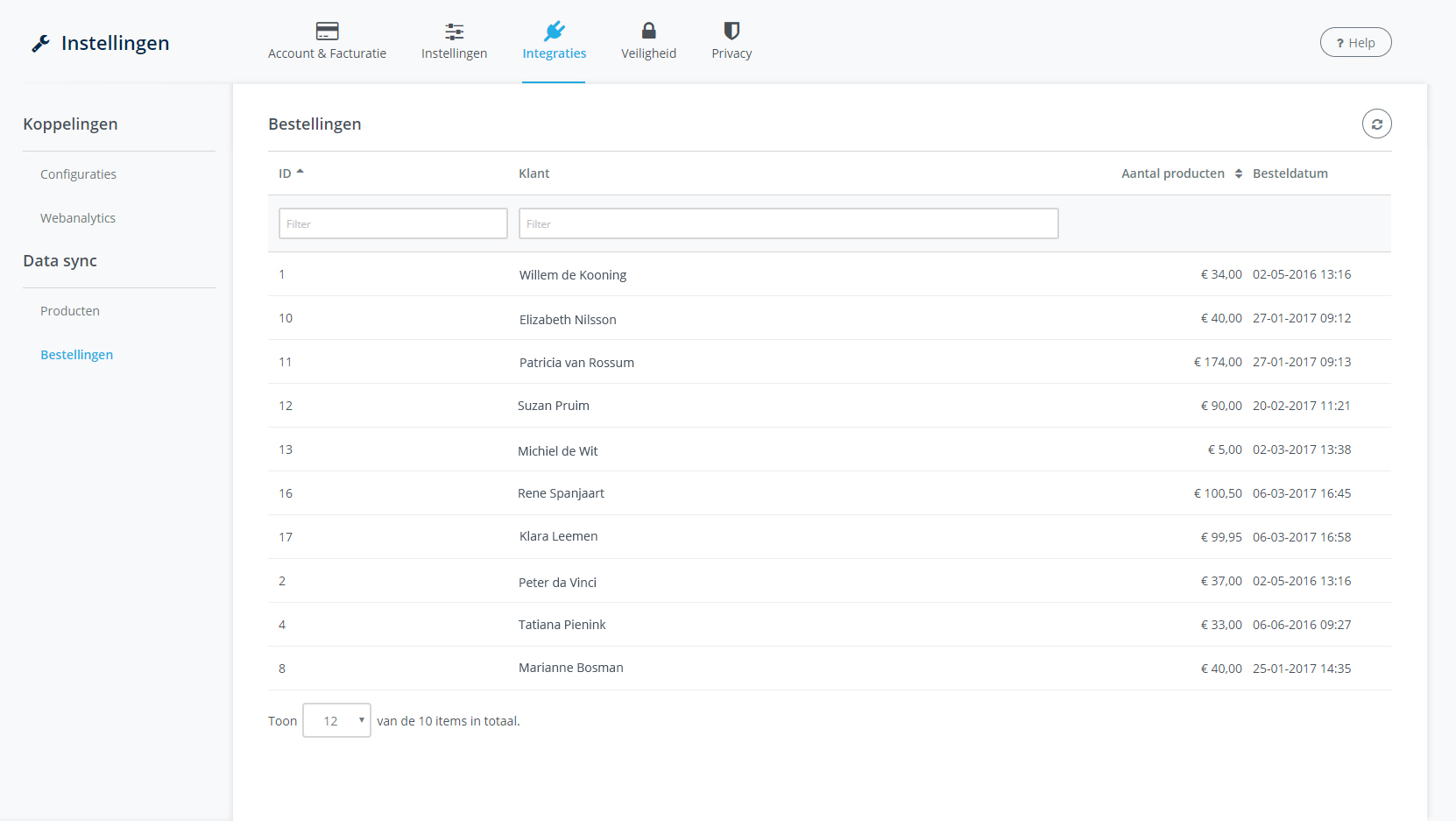Open order ID 1 link

282,274
